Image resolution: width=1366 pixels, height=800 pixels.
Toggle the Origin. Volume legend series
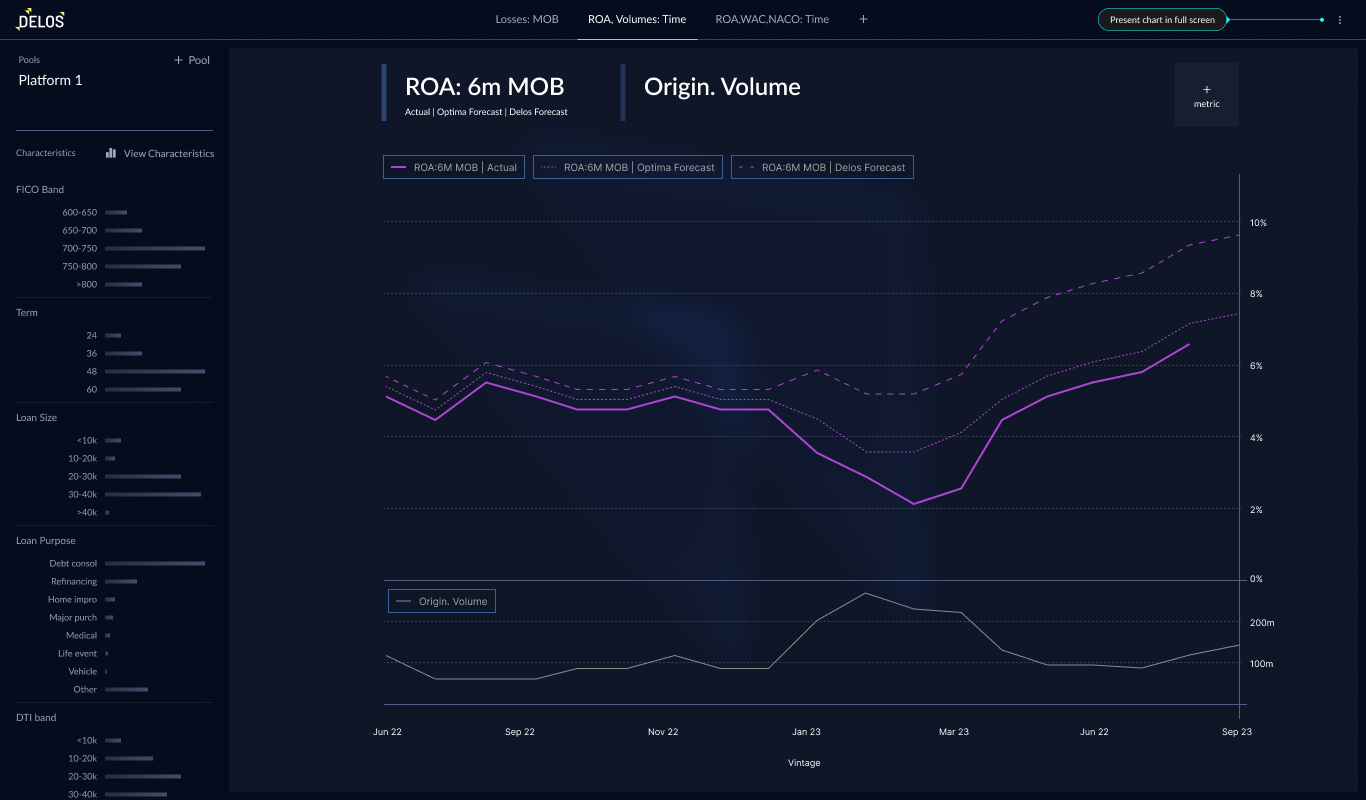click(x=441, y=601)
